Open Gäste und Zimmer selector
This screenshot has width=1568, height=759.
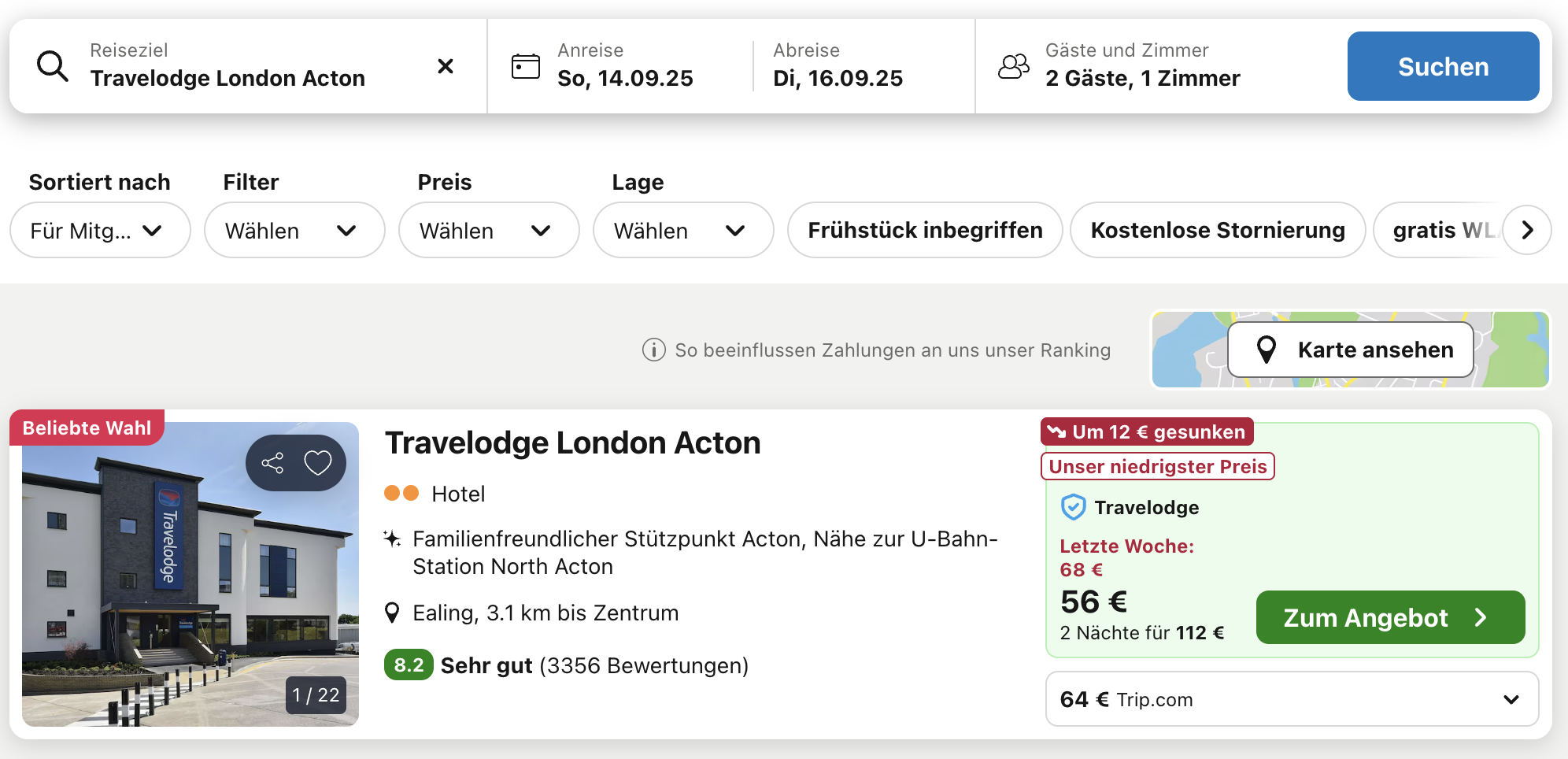tap(1143, 66)
